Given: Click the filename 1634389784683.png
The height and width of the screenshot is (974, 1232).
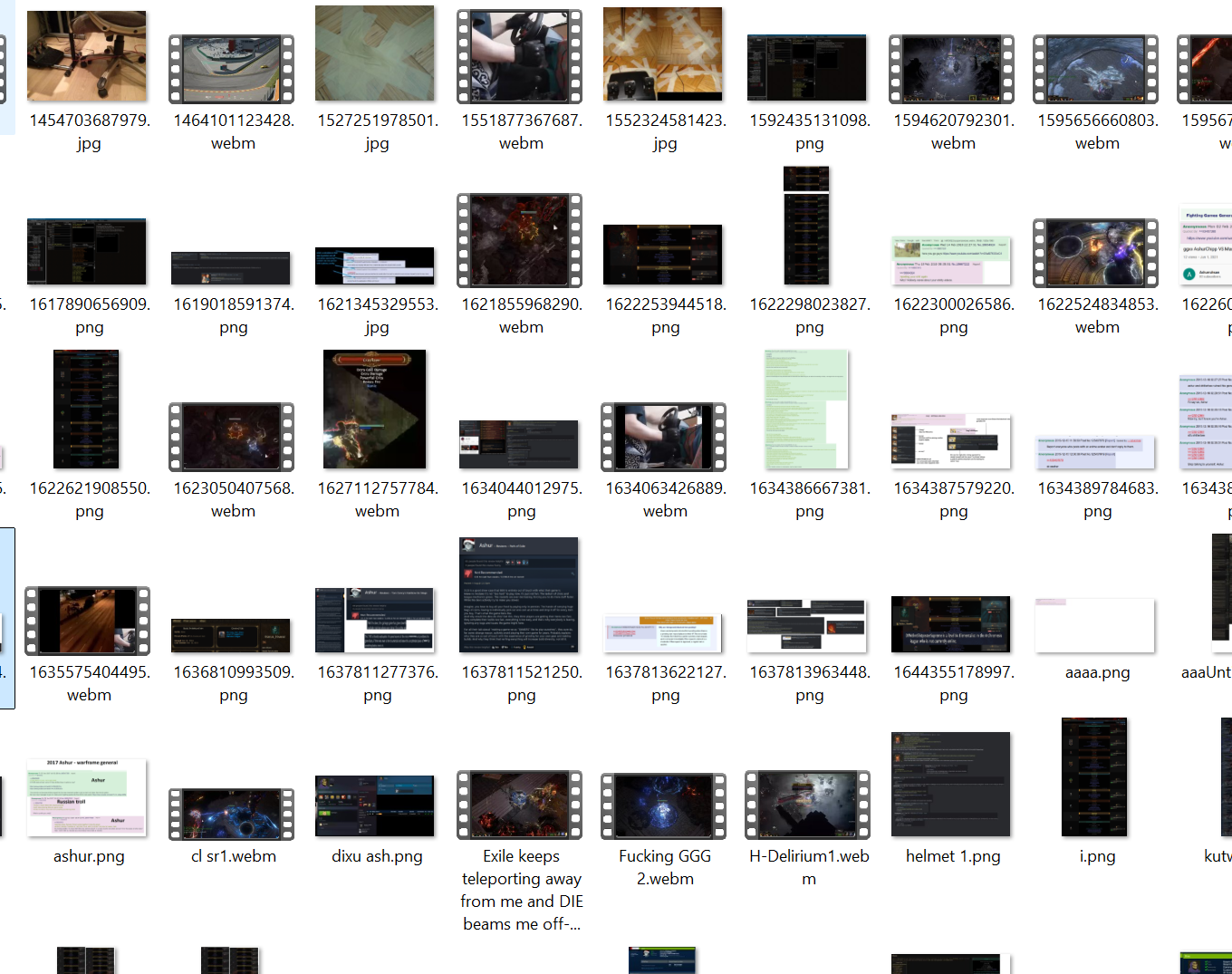Looking at the screenshot, I should tap(1097, 499).
